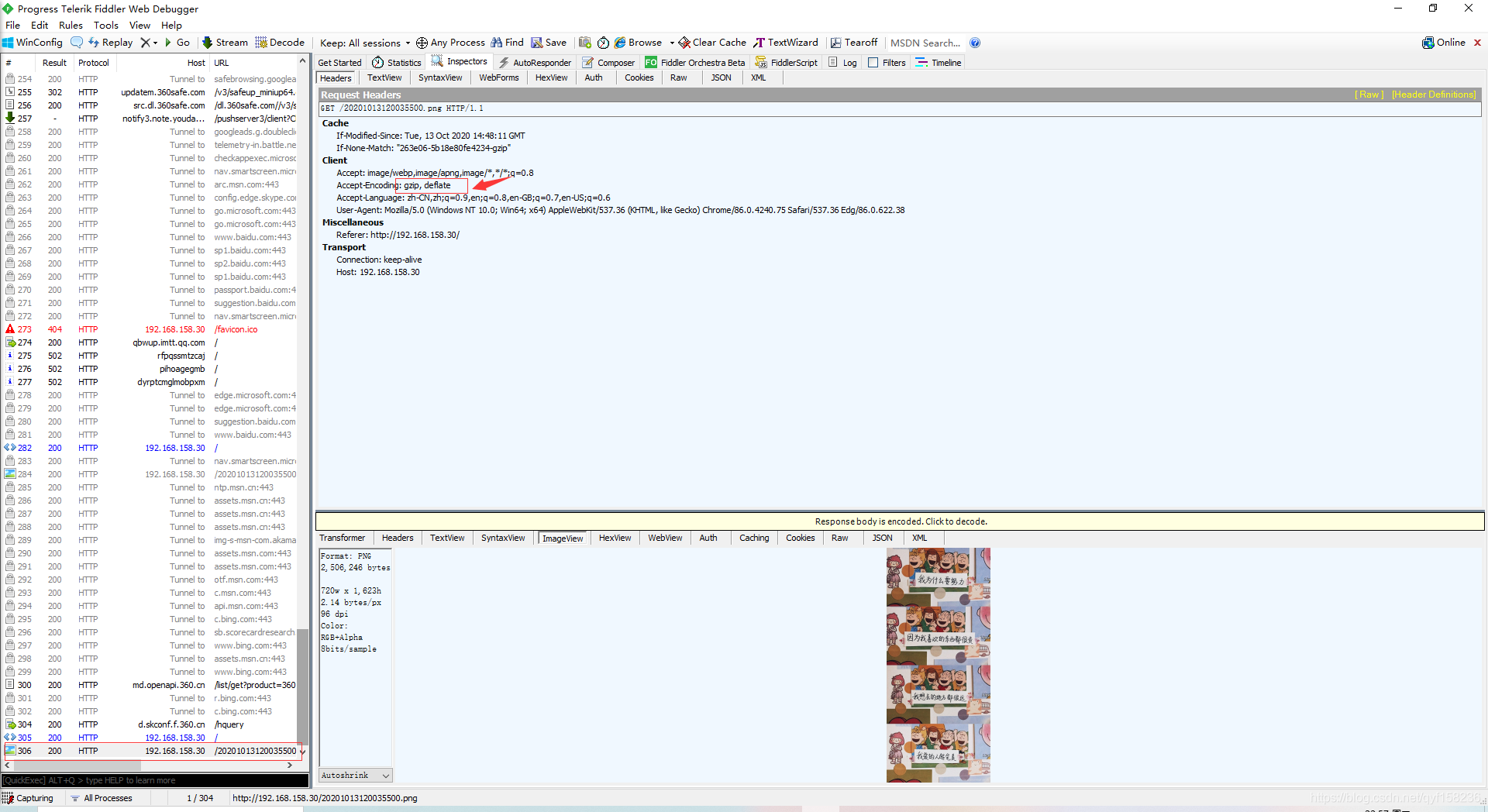
Task: Click the Tearoff button
Action: [854, 43]
